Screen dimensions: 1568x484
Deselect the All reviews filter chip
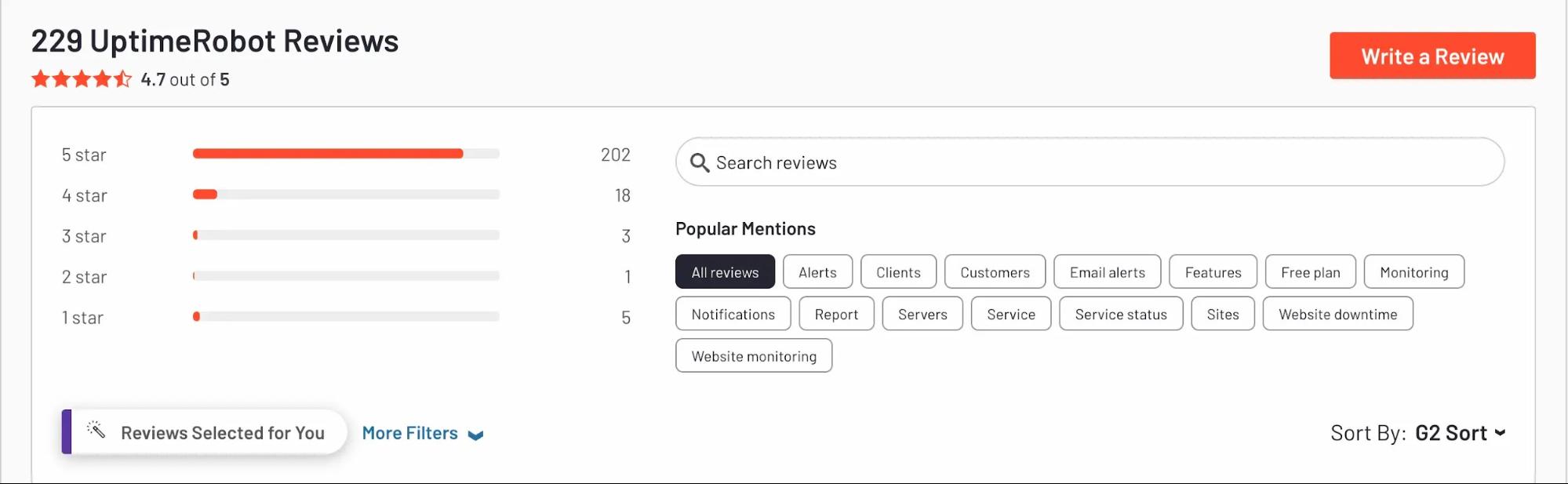tap(725, 271)
